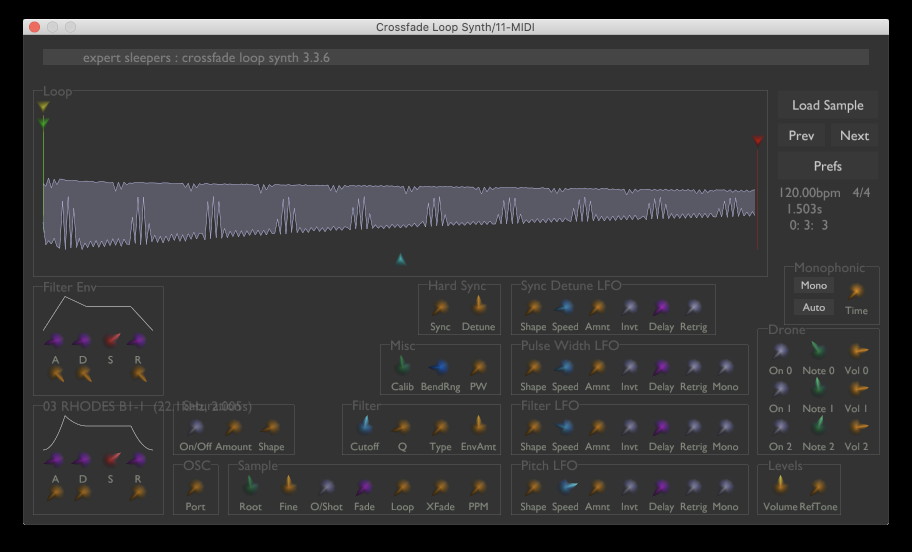912x552 pixels.
Task: Click the Sync Detune LFO Shape knob
Action: click(x=533, y=307)
